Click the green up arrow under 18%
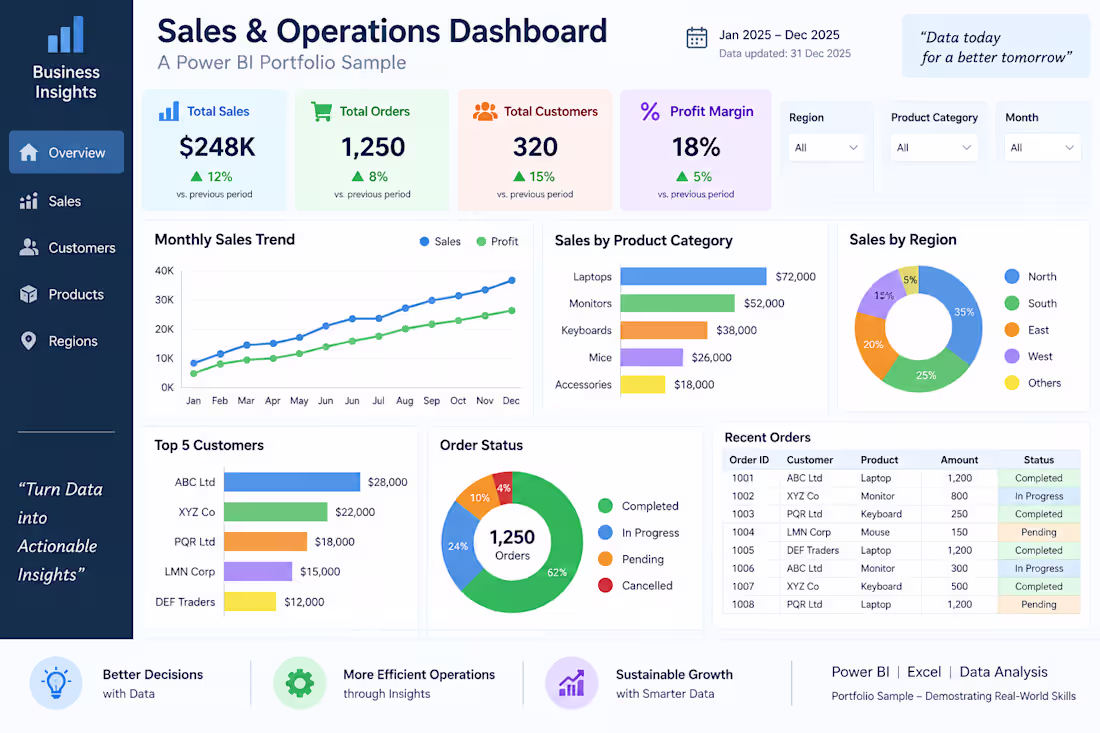The width and height of the screenshot is (1100, 733). coord(682,177)
